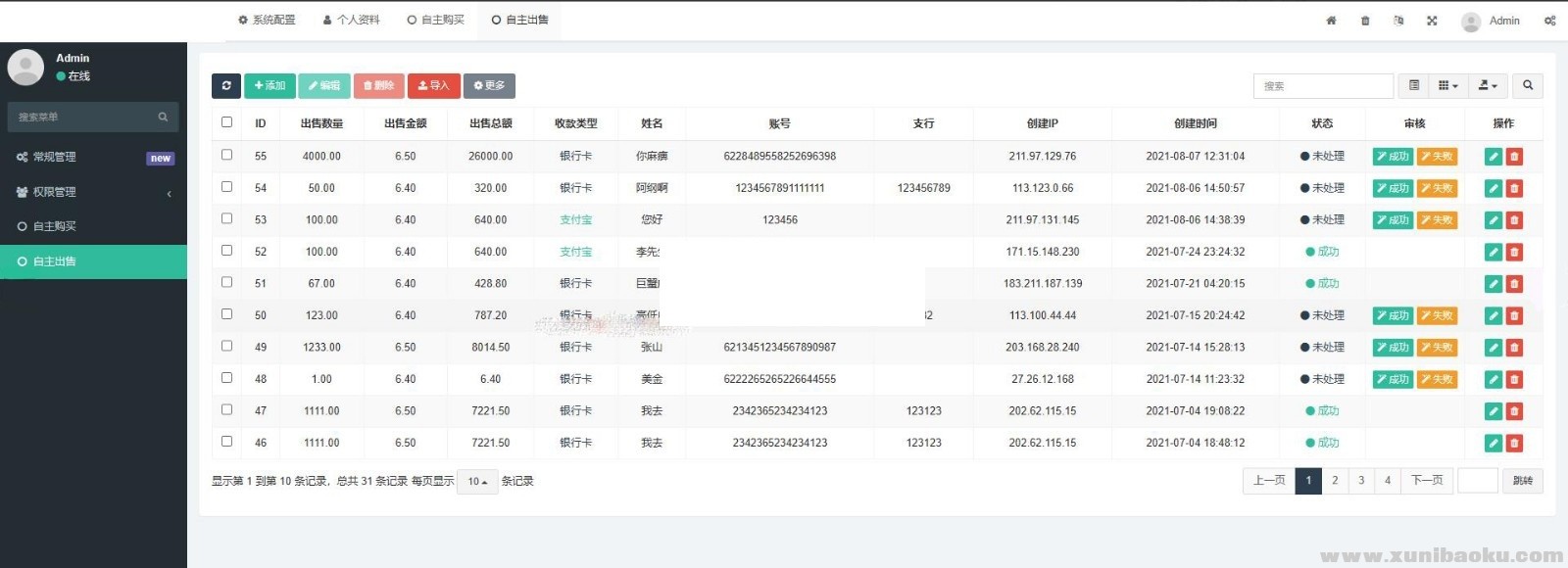
Task: Click the trash icon in top navbar
Action: (x=1365, y=21)
